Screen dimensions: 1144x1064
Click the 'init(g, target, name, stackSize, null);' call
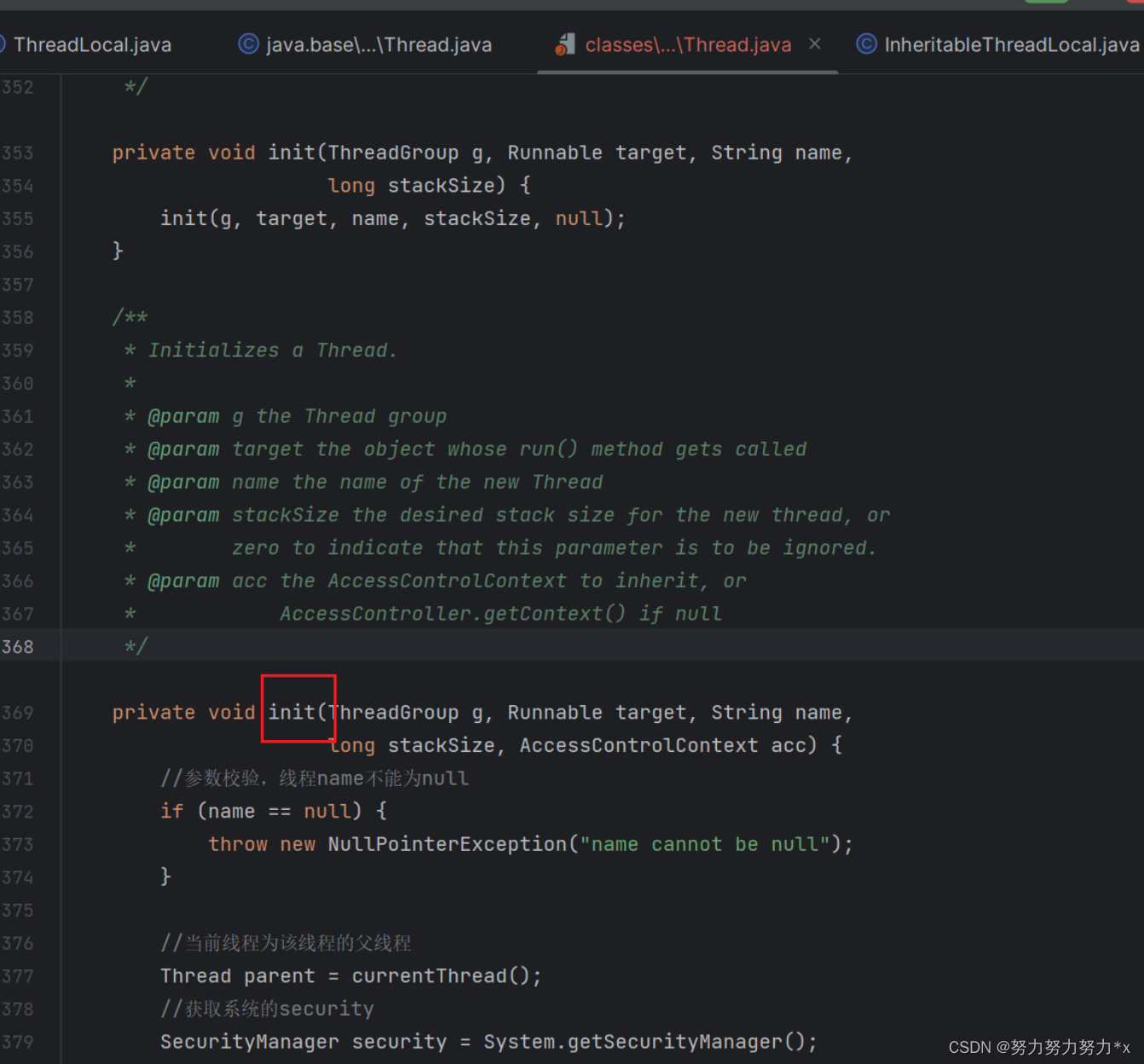tap(393, 218)
